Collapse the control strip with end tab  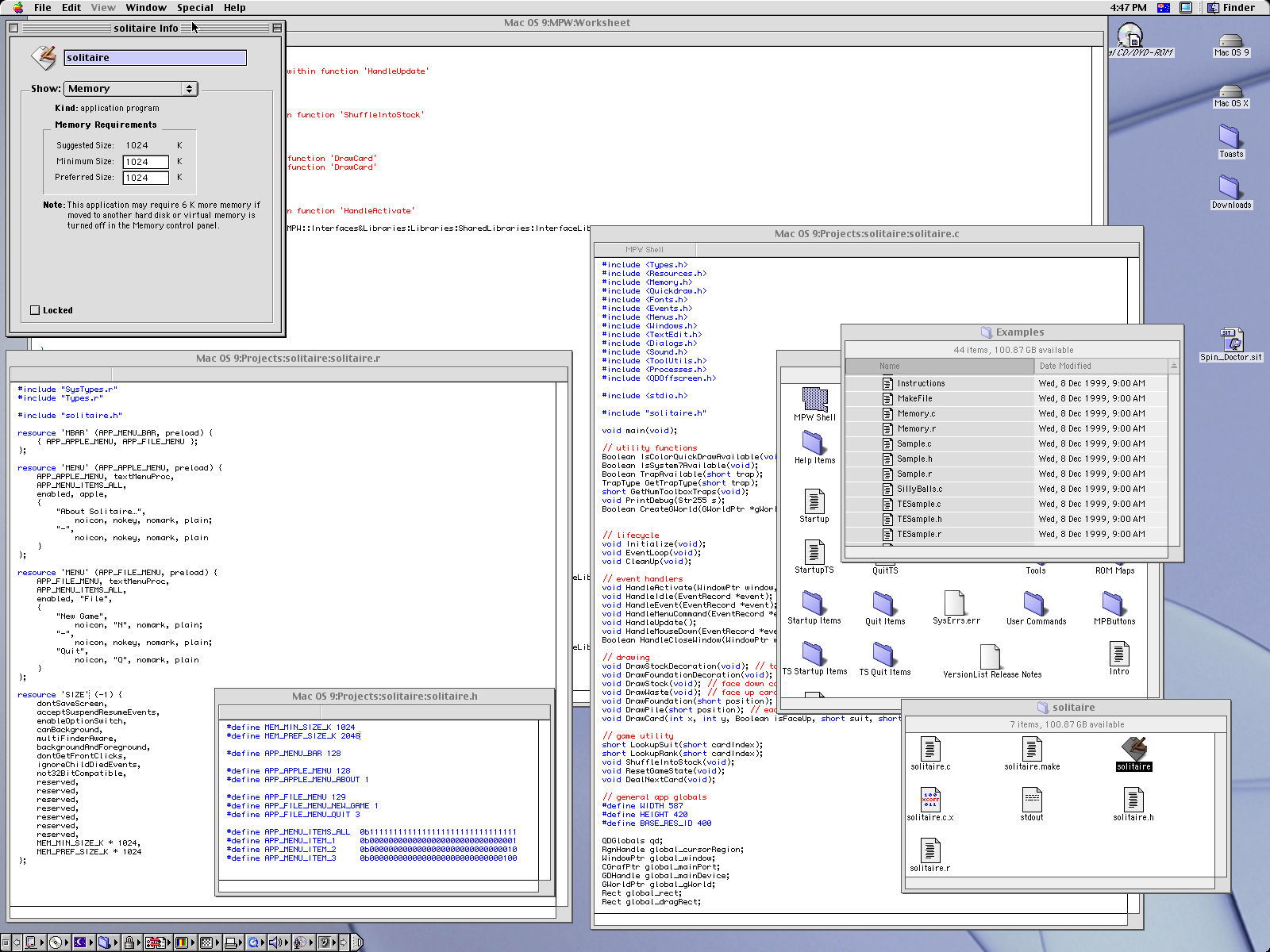coord(357,942)
